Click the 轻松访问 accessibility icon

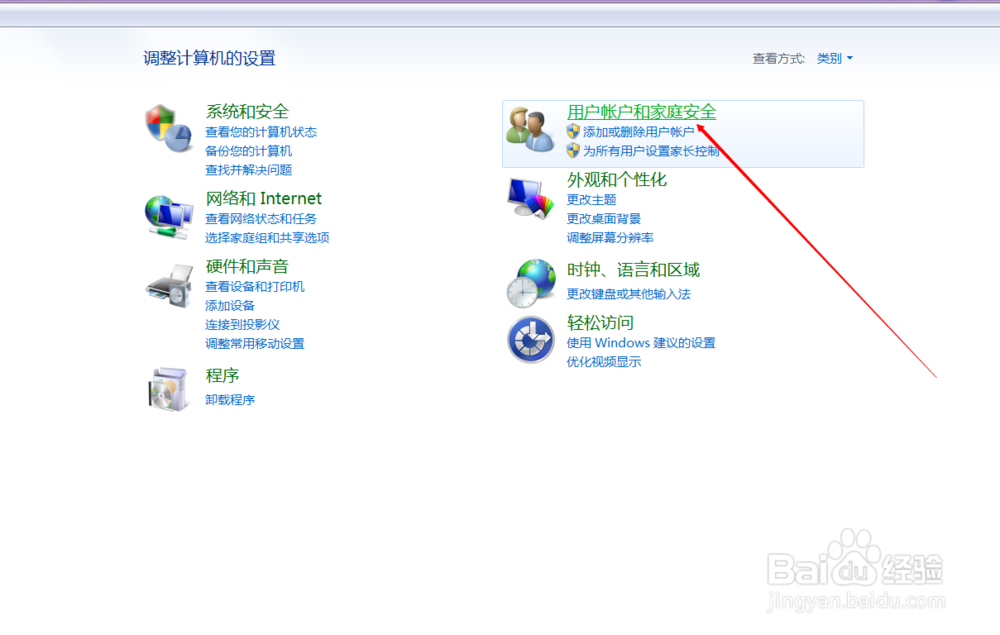coord(530,339)
